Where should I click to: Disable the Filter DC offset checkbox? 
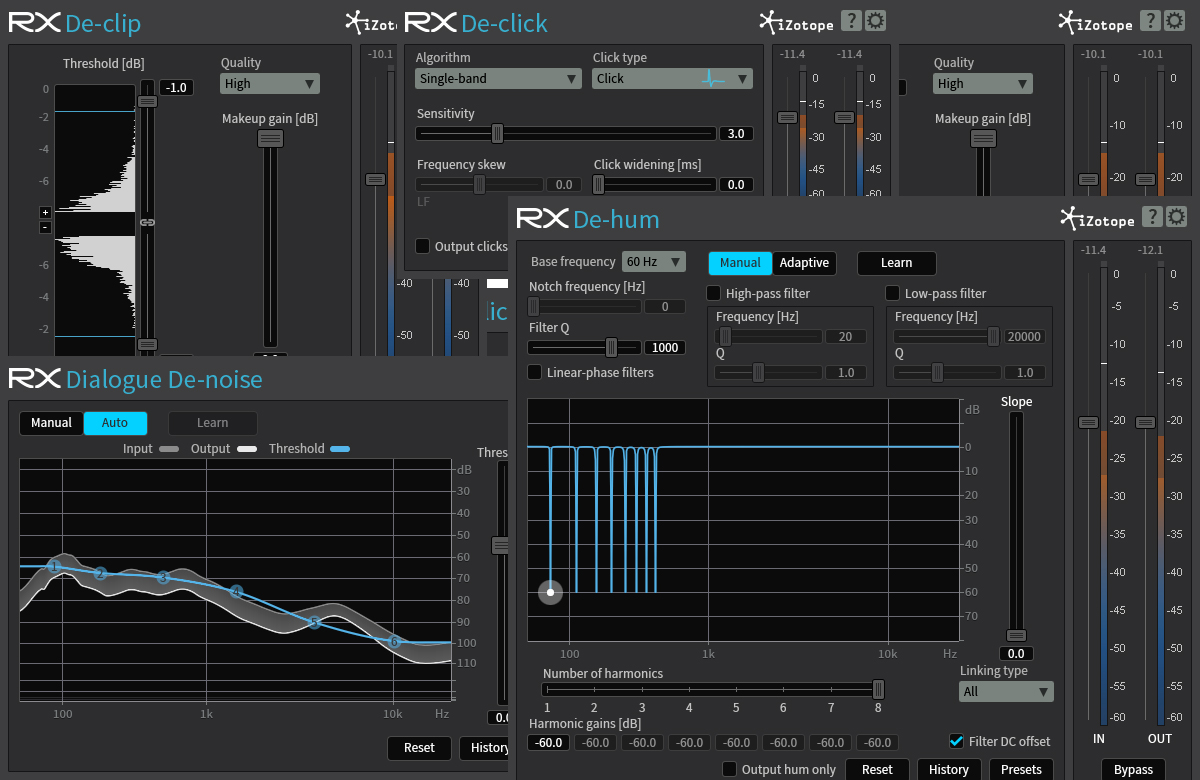click(x=956, y=741)
